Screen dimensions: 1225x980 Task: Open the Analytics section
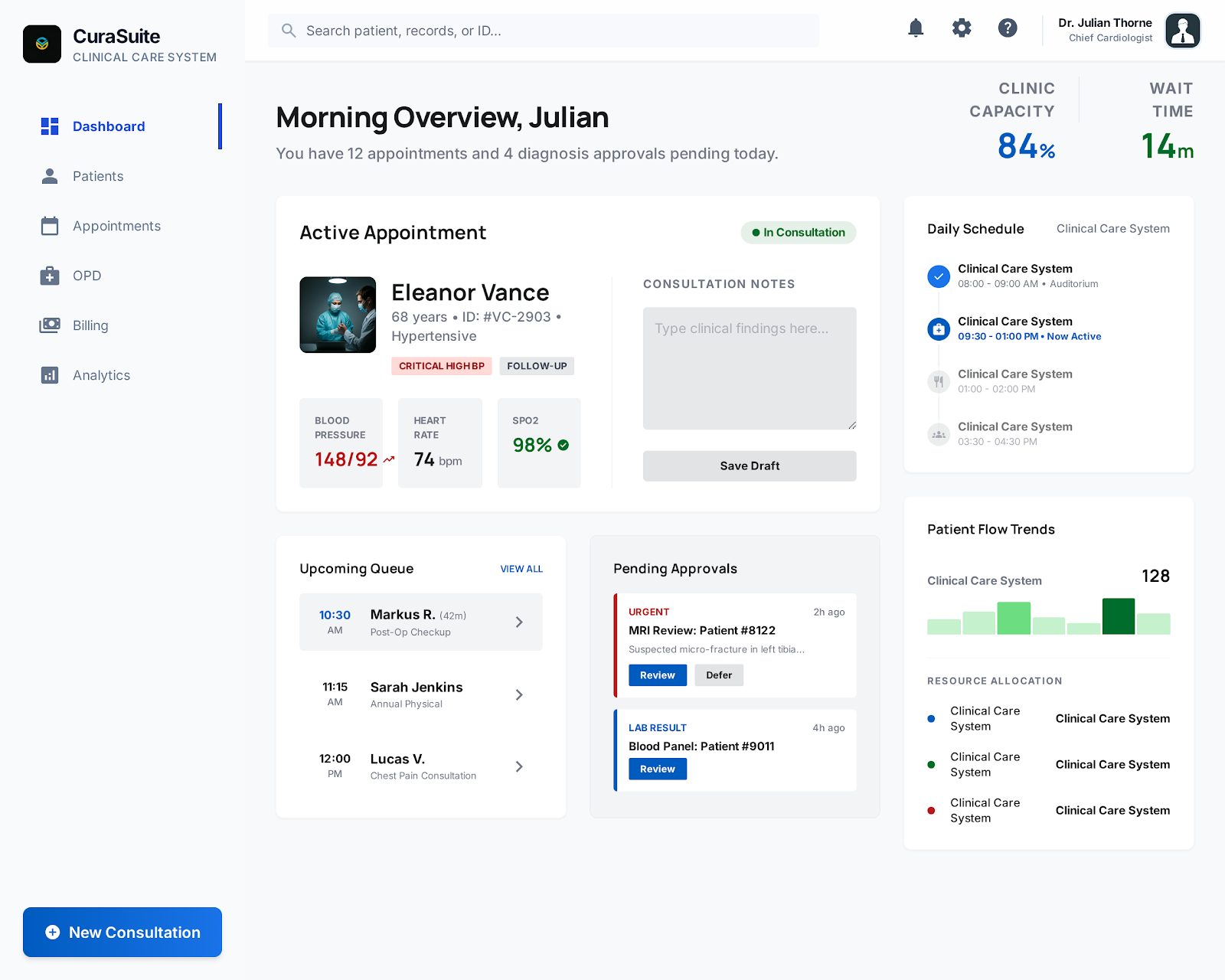101,375
